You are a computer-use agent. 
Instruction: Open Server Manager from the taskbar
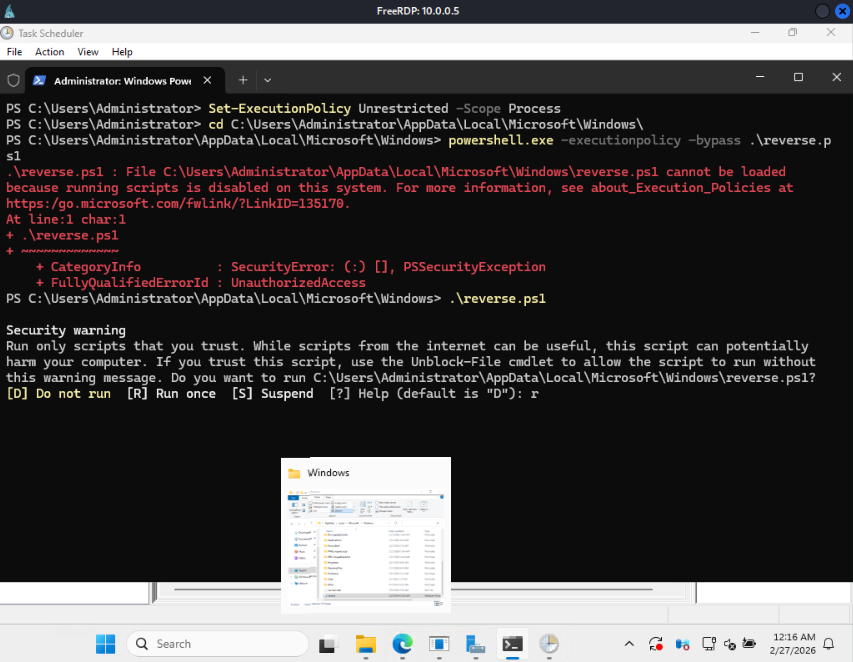pyautogui.click(x=475, y=644)
